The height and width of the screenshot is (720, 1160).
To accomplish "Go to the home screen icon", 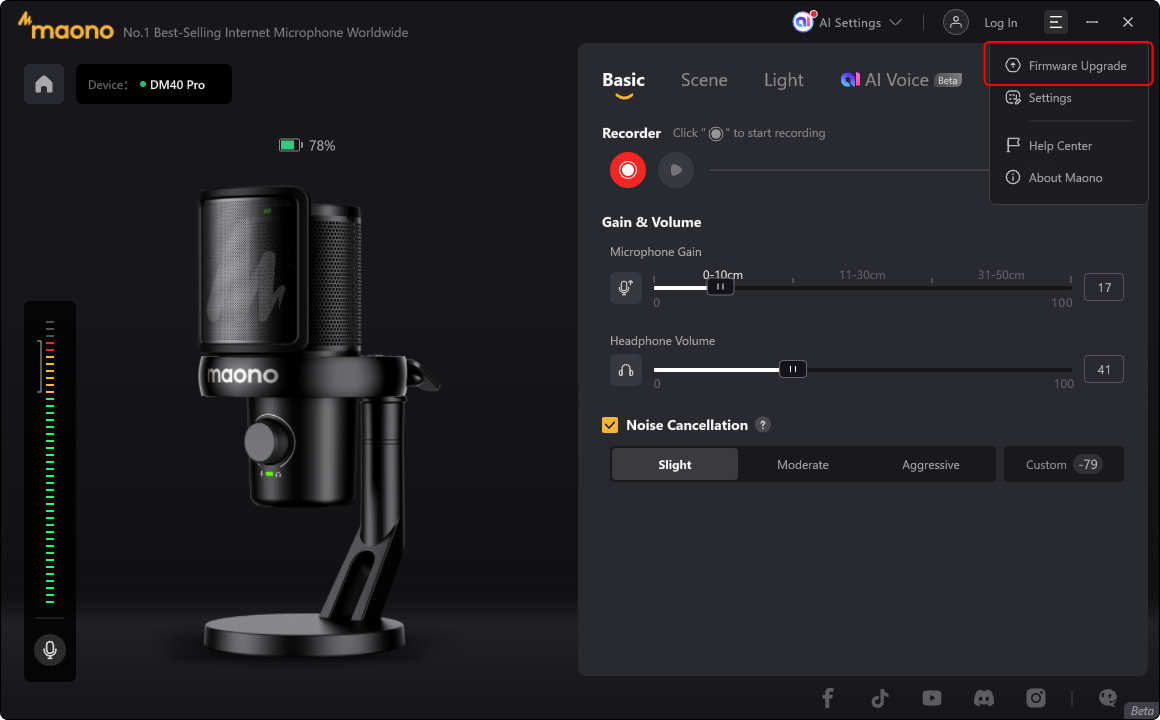I will tap(44, 84).
